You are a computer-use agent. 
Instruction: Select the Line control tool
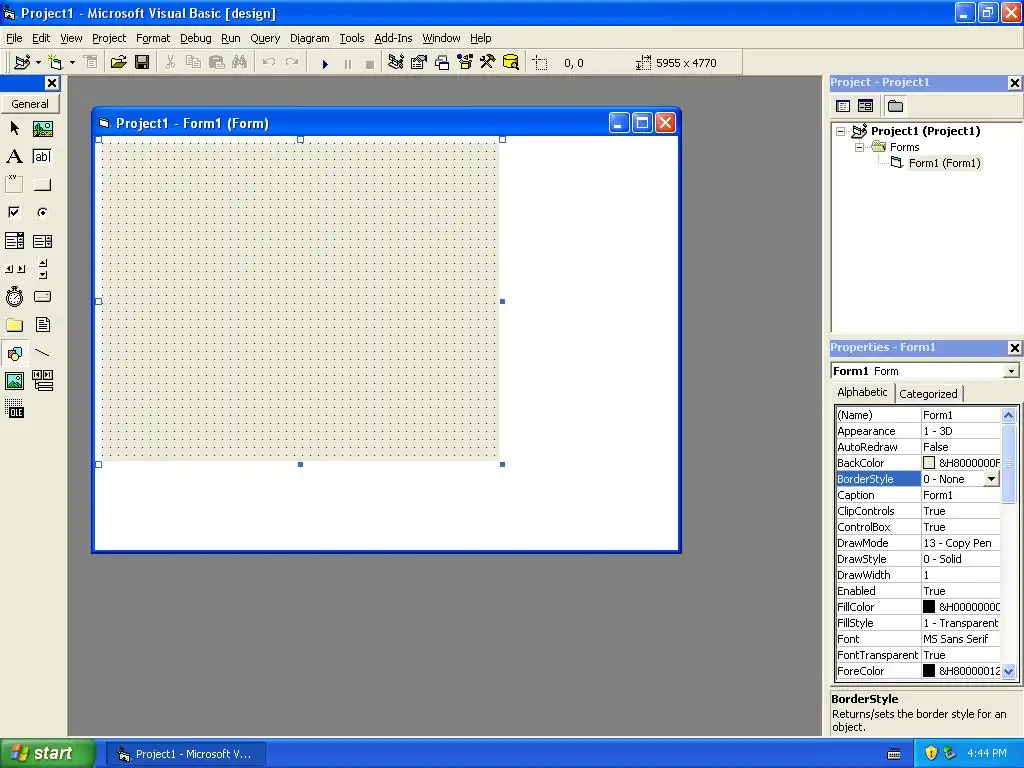point(42,353)
